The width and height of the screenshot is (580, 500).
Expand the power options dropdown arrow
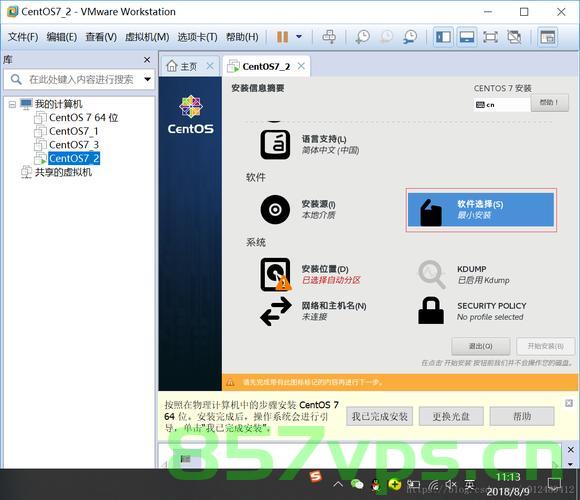click(x=299, y=37)
